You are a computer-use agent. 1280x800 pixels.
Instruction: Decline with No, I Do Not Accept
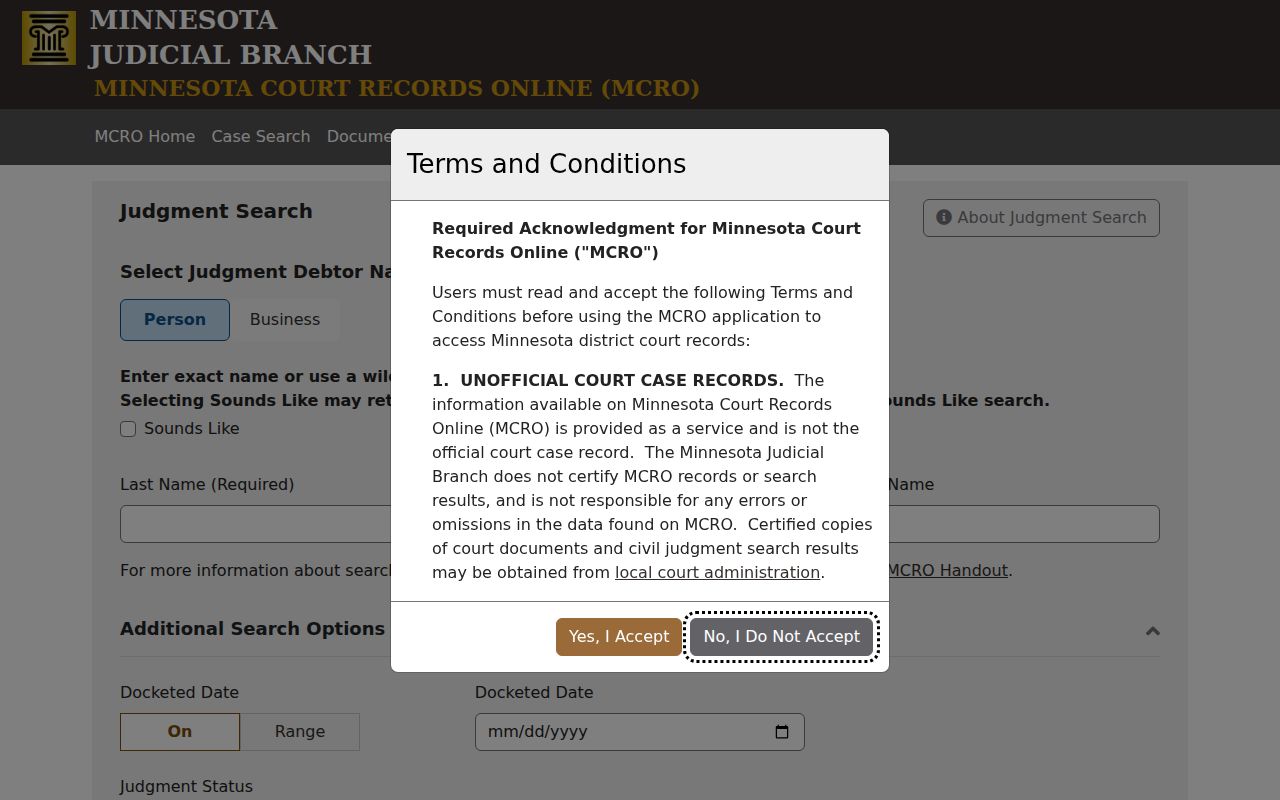point(782,637)
